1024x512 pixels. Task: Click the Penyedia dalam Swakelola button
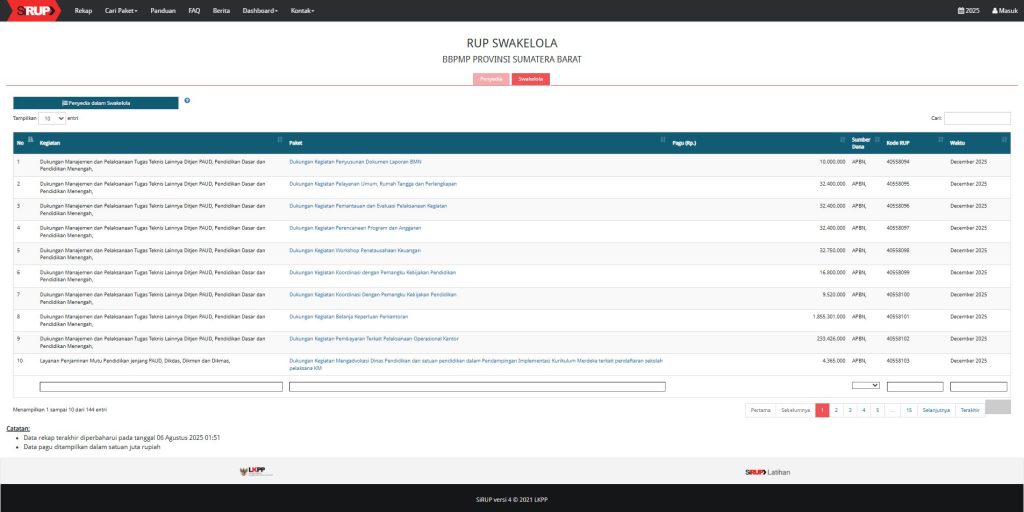pos(96,102)
